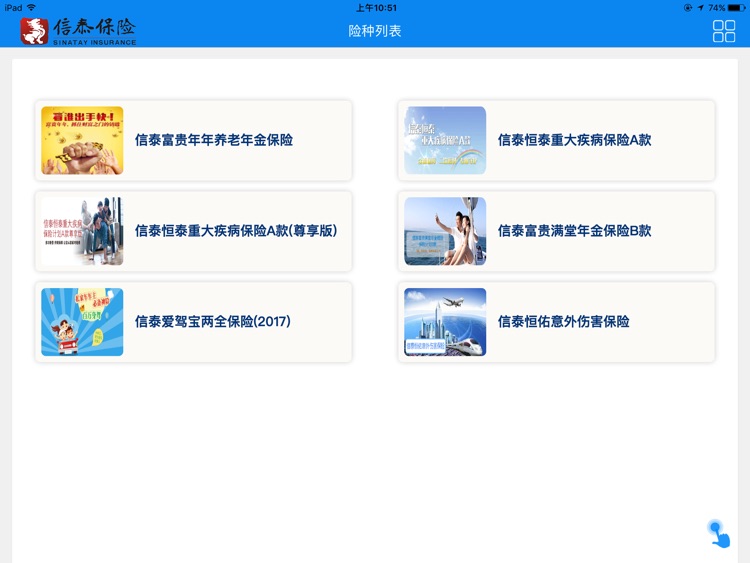Viewport: 750px width, 563px height.
Task: Tap the location arrow status icon
Action: click(700, 8)
